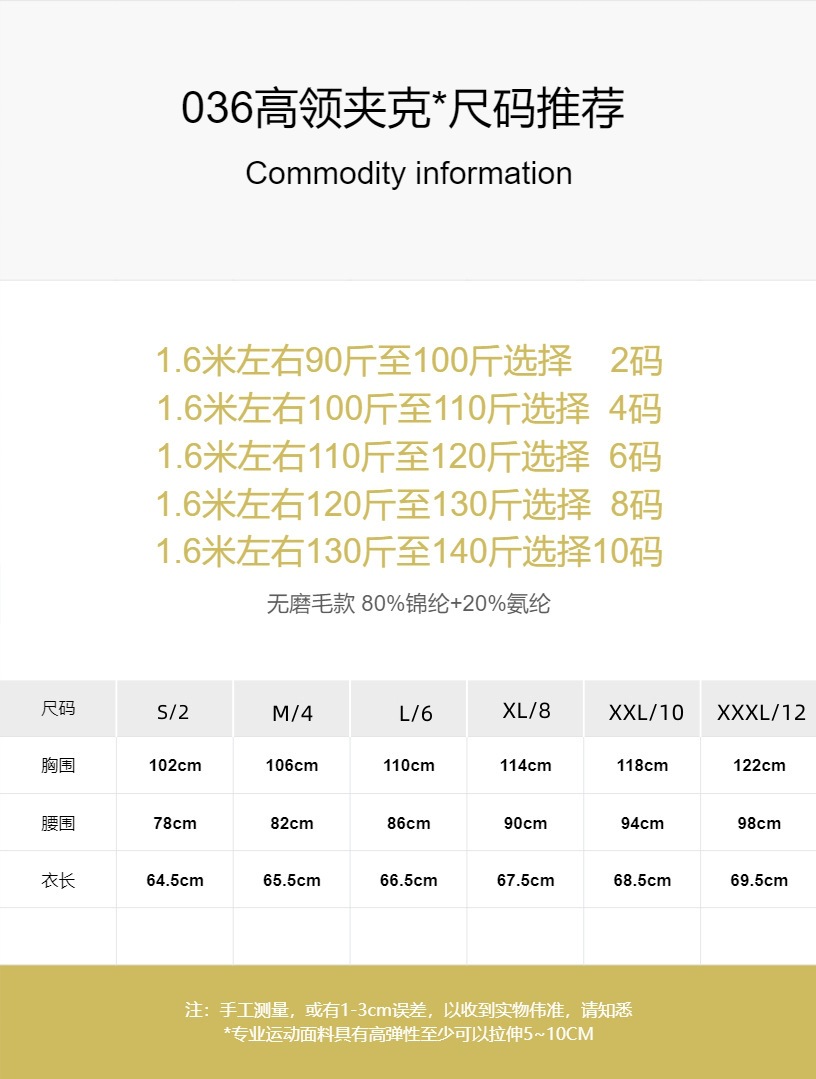Click the 腰围 row label
This screenshot has height=1079, width=816.
[58, 823]
